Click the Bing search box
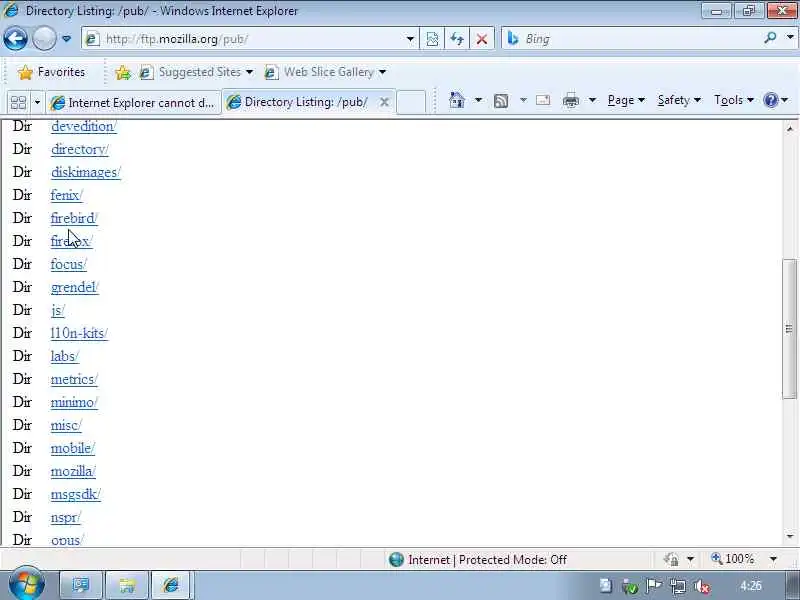The height and width of the screenshot is (600, 800). point(633,39)
